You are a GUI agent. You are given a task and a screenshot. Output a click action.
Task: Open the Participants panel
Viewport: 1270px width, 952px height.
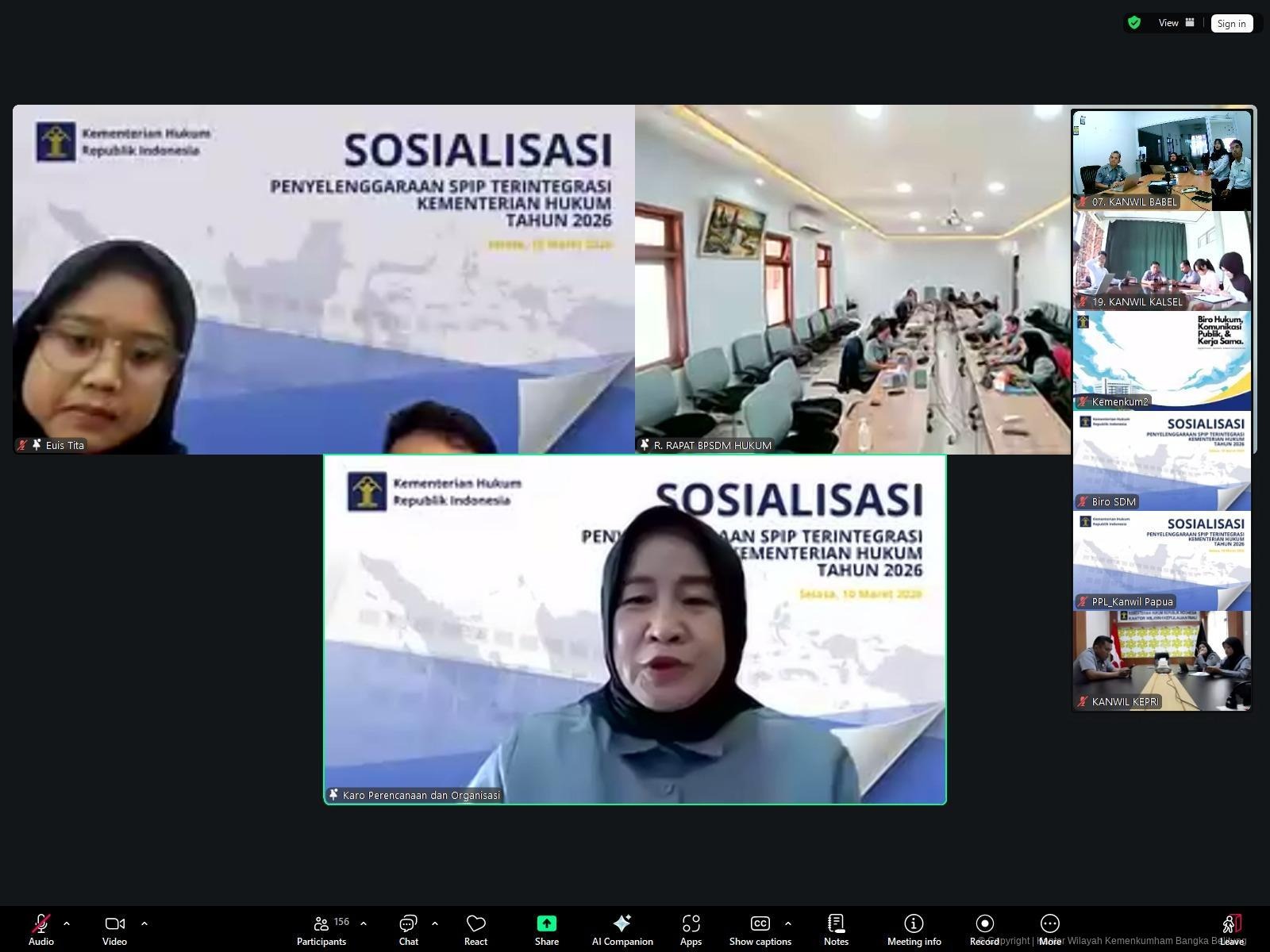pos(321,930)
